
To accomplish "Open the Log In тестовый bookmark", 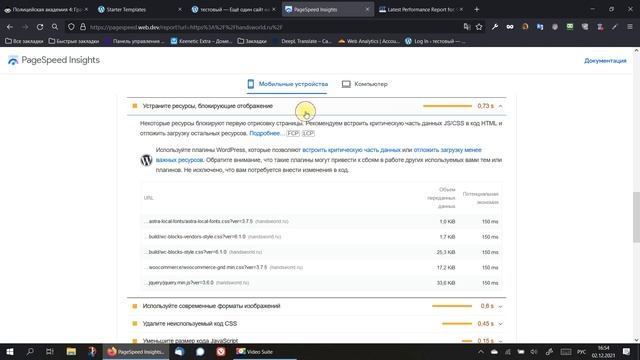I will point(435,41).
